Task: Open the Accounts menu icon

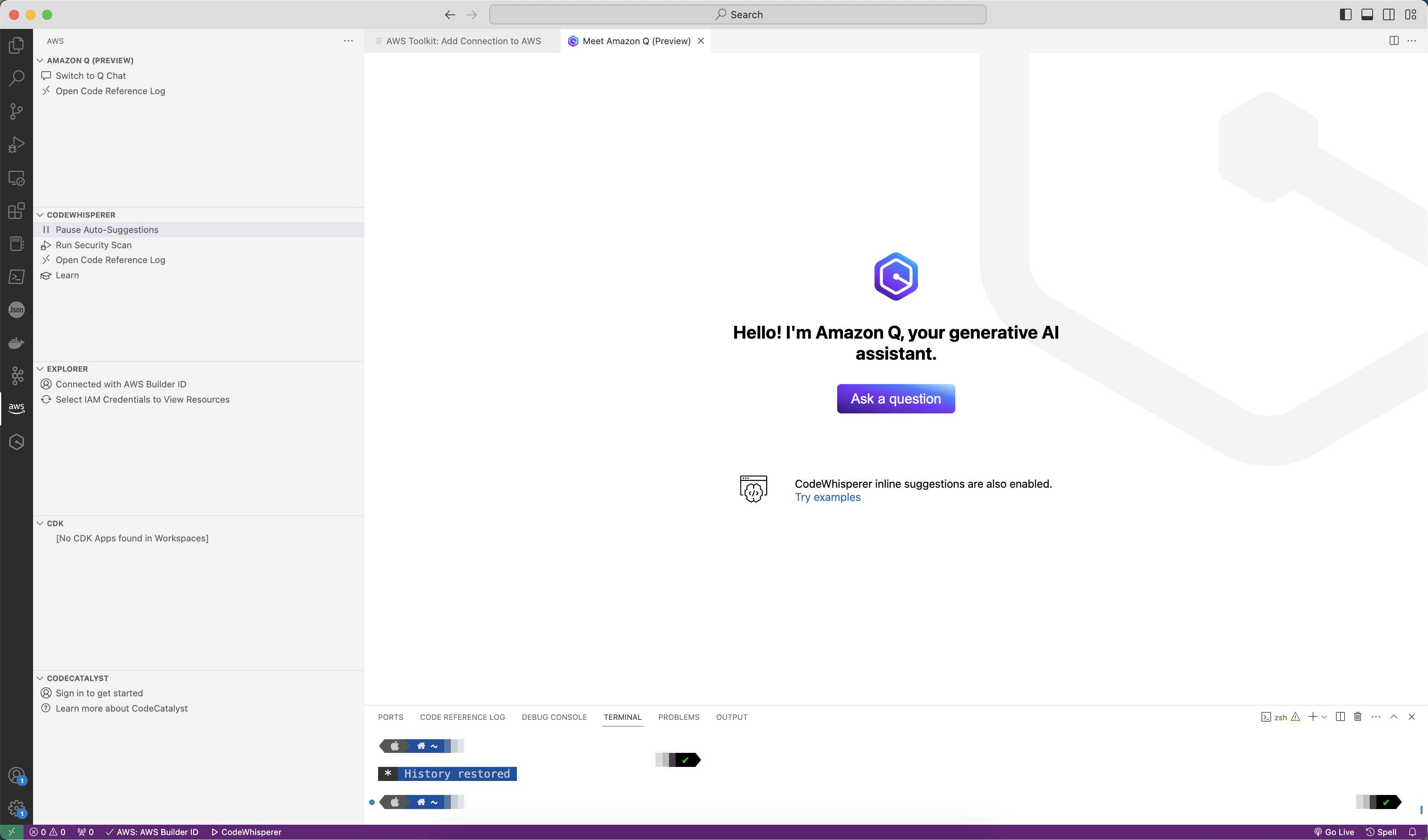Action: tap(17, 776)
